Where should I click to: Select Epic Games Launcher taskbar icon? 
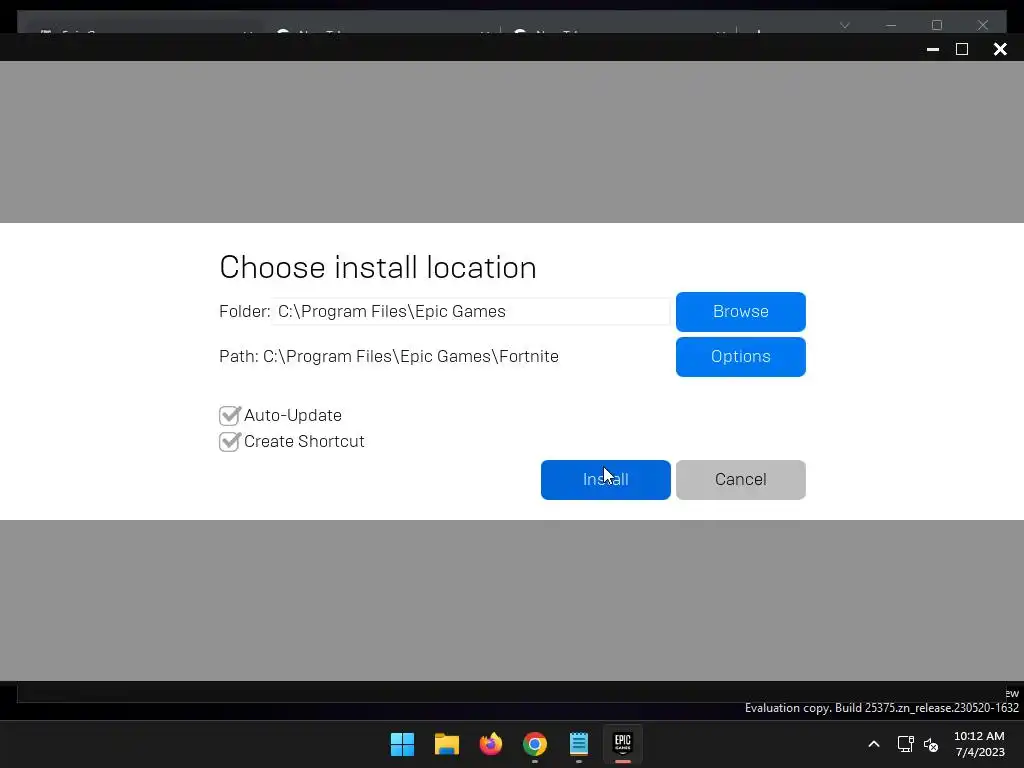click(623, 744)
